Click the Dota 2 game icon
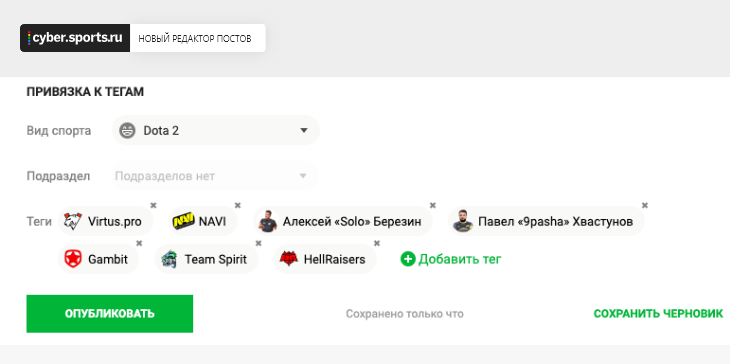 (127, 131)
